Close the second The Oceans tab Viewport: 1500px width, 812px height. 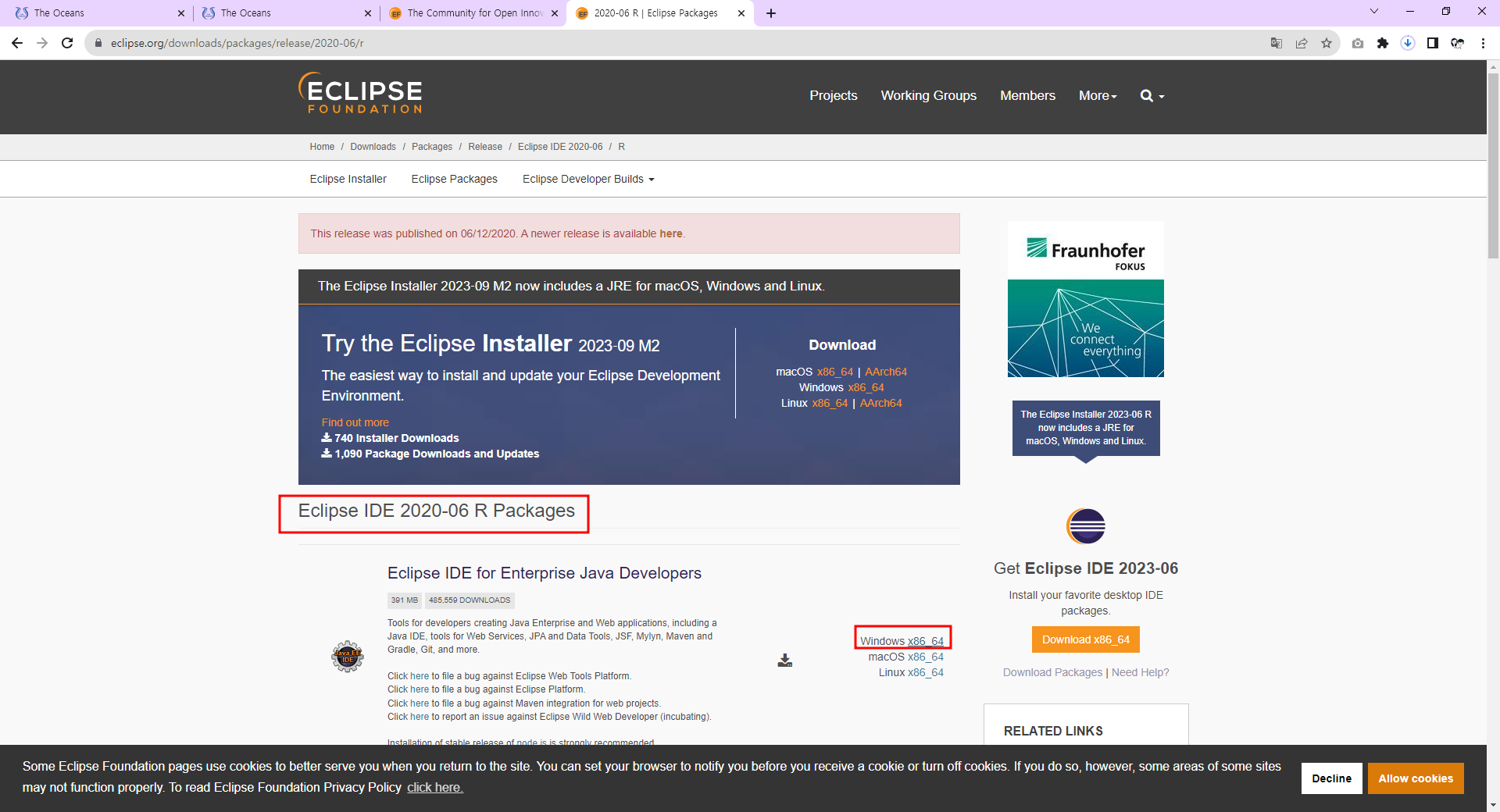pos(368,13)
